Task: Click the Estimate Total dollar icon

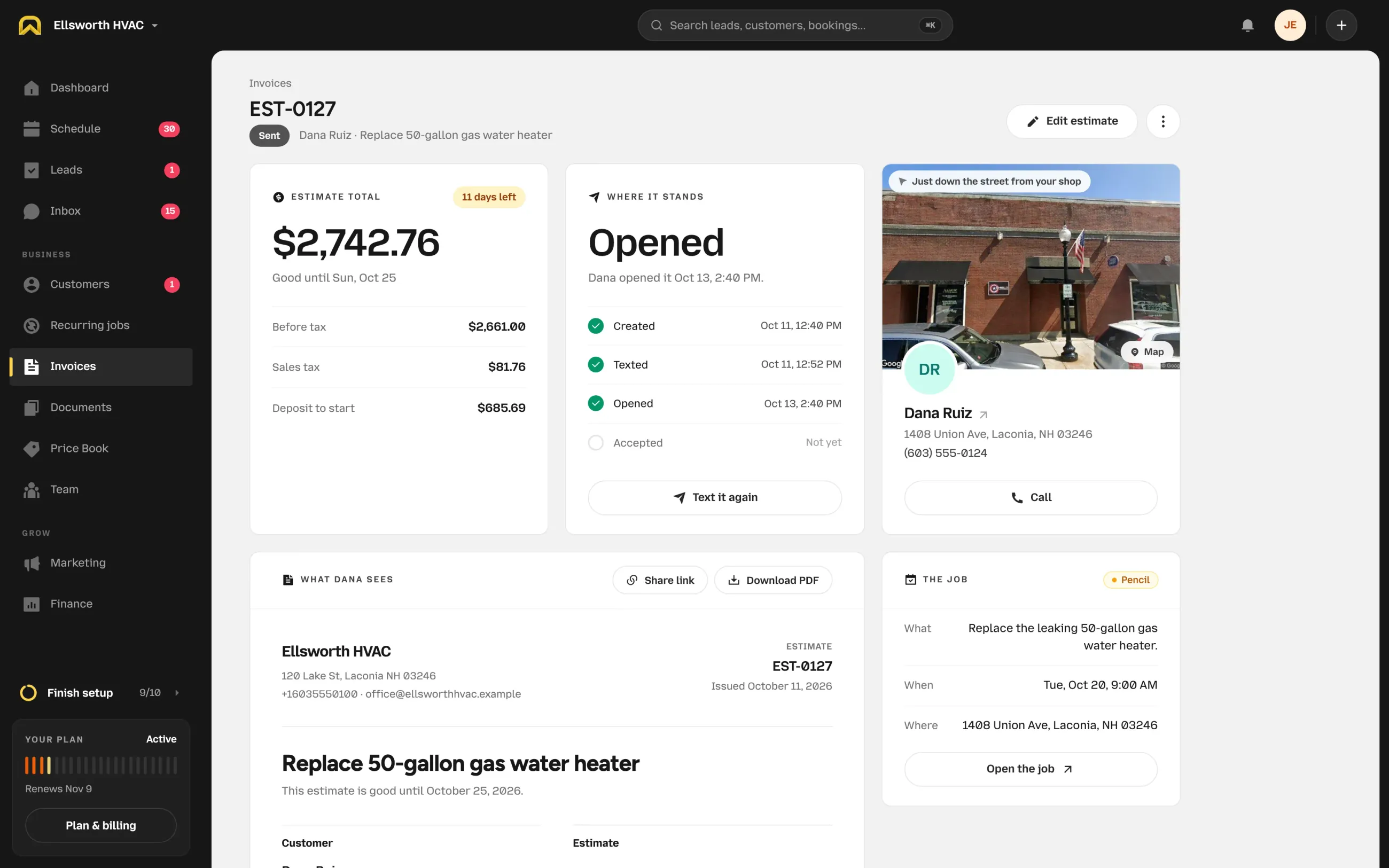Action: (278, 197)
